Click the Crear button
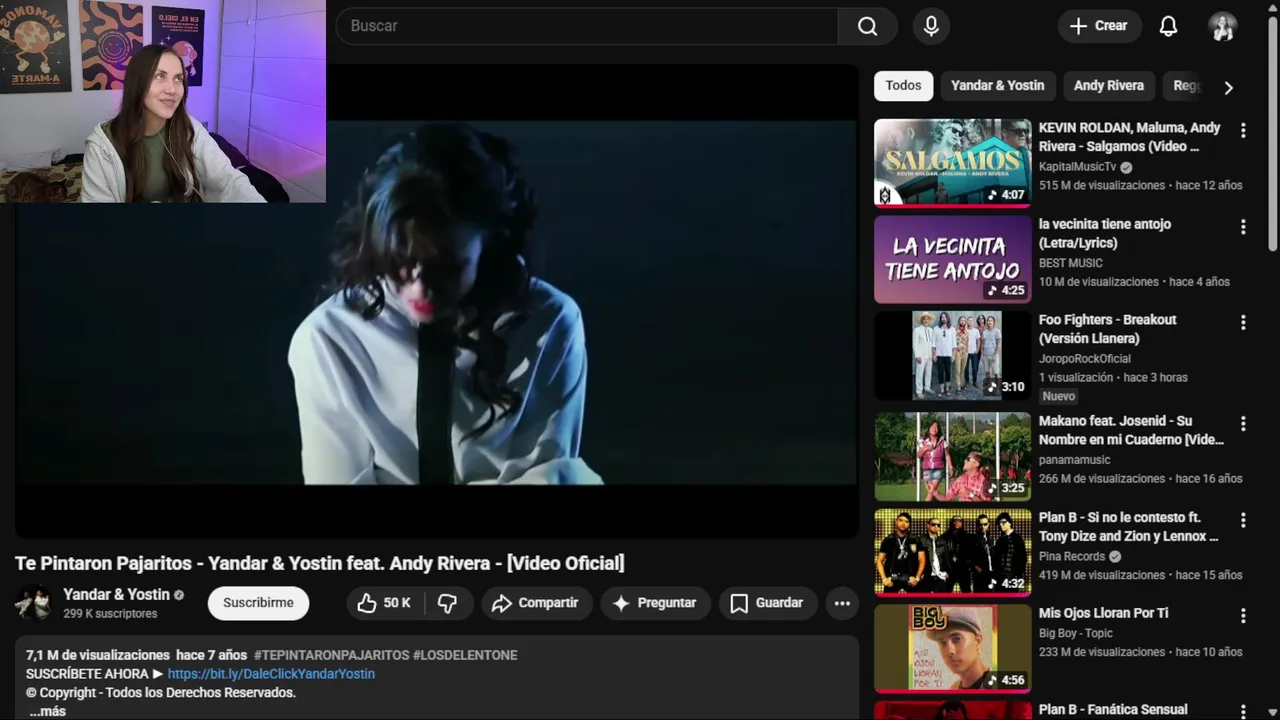1280x720 pixels. (1098, 26)
